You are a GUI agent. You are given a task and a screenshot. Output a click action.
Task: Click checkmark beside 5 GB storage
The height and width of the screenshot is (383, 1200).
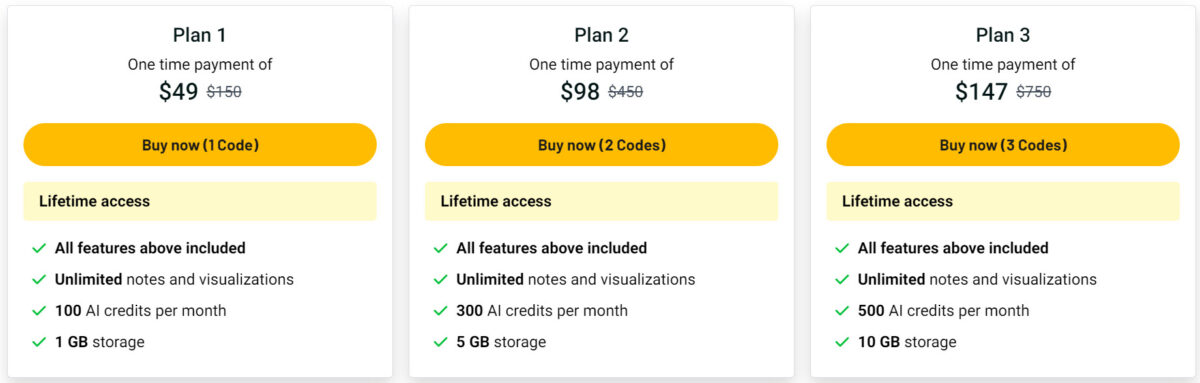coord(441,342)
